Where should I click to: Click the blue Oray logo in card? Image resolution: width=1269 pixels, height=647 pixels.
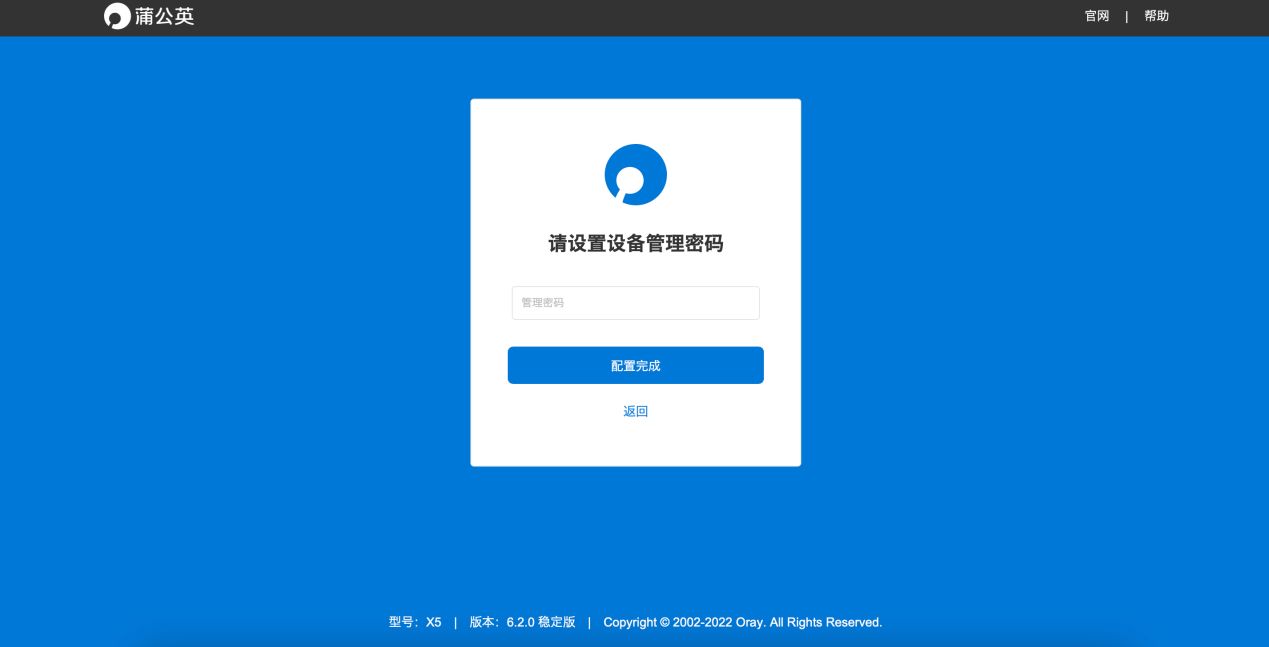pos(636,175)
